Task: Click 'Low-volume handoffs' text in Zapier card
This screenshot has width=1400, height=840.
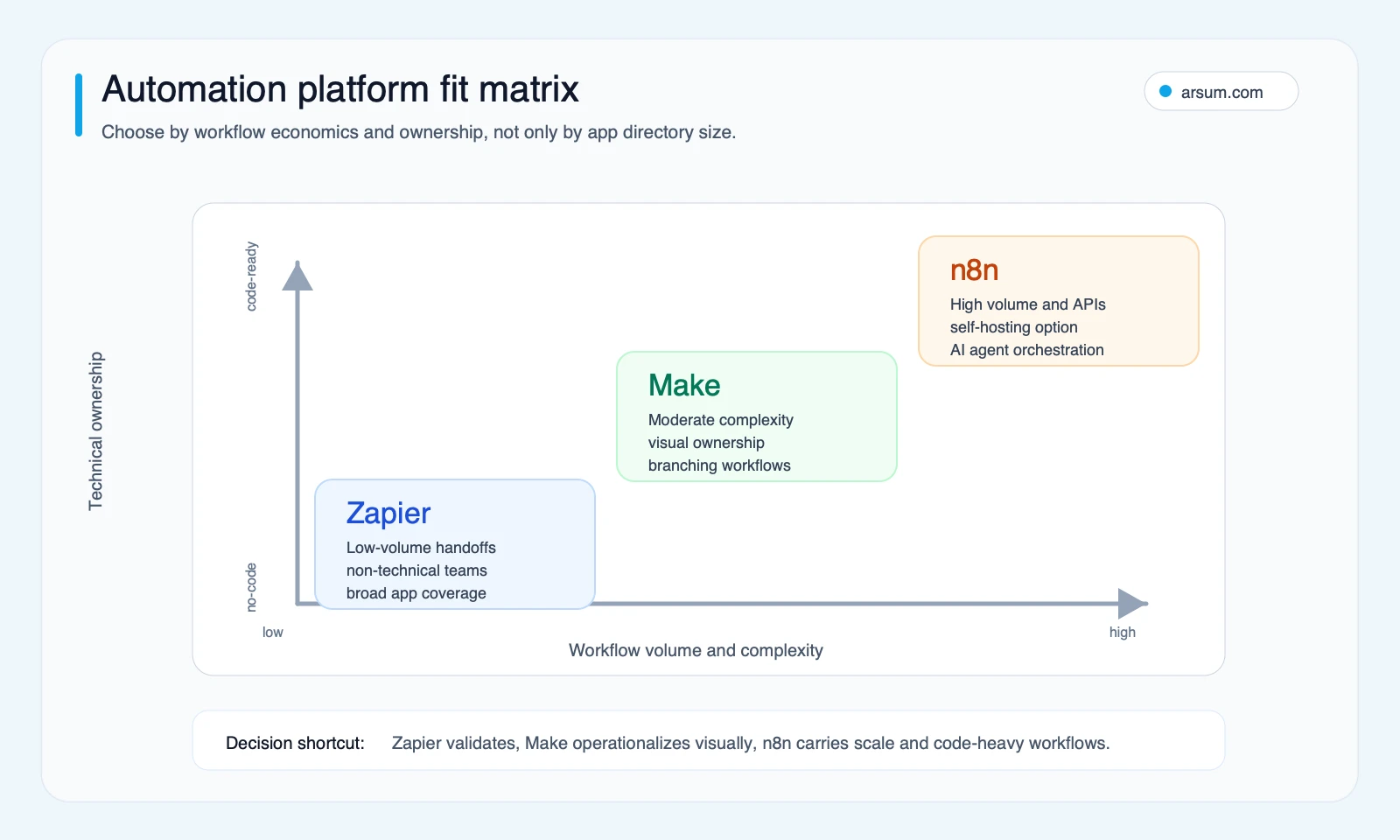Action: (421, 548)
